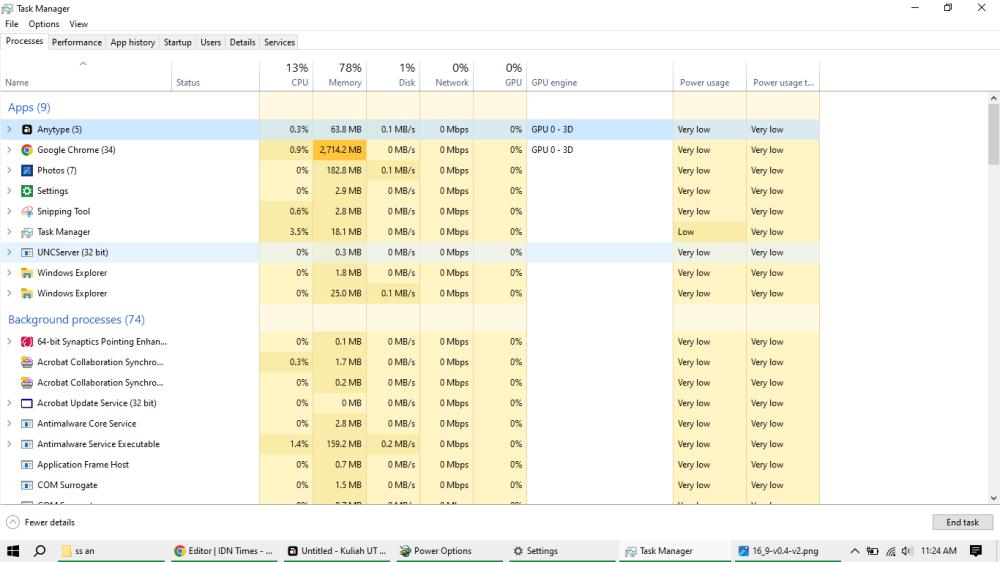Image resolution: width=1000 pixels, height=562 pixels.
Task: Click the scrollbar up arrow
Action: point(994,98)
